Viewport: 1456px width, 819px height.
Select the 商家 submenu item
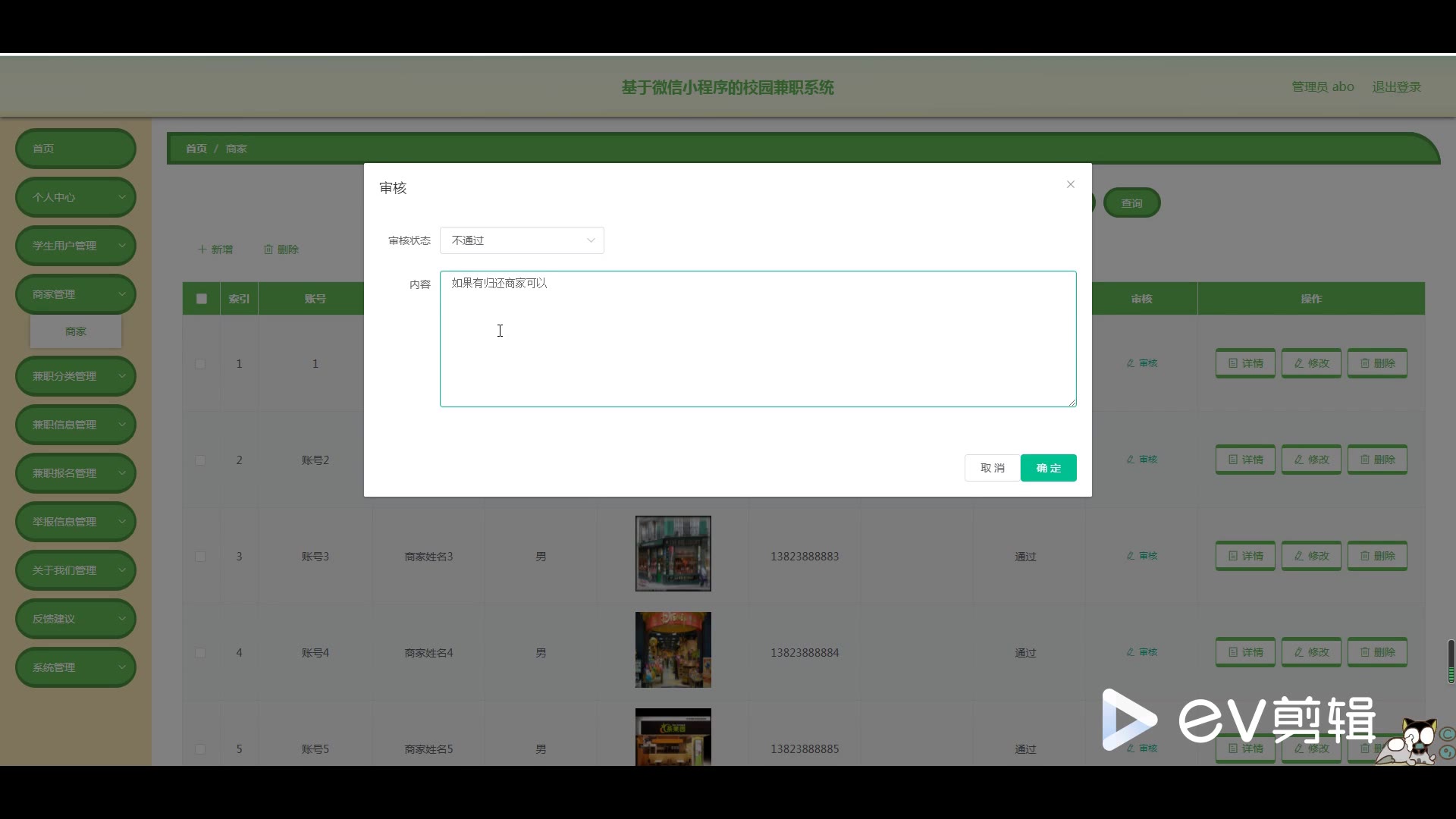tap(75, 331)
